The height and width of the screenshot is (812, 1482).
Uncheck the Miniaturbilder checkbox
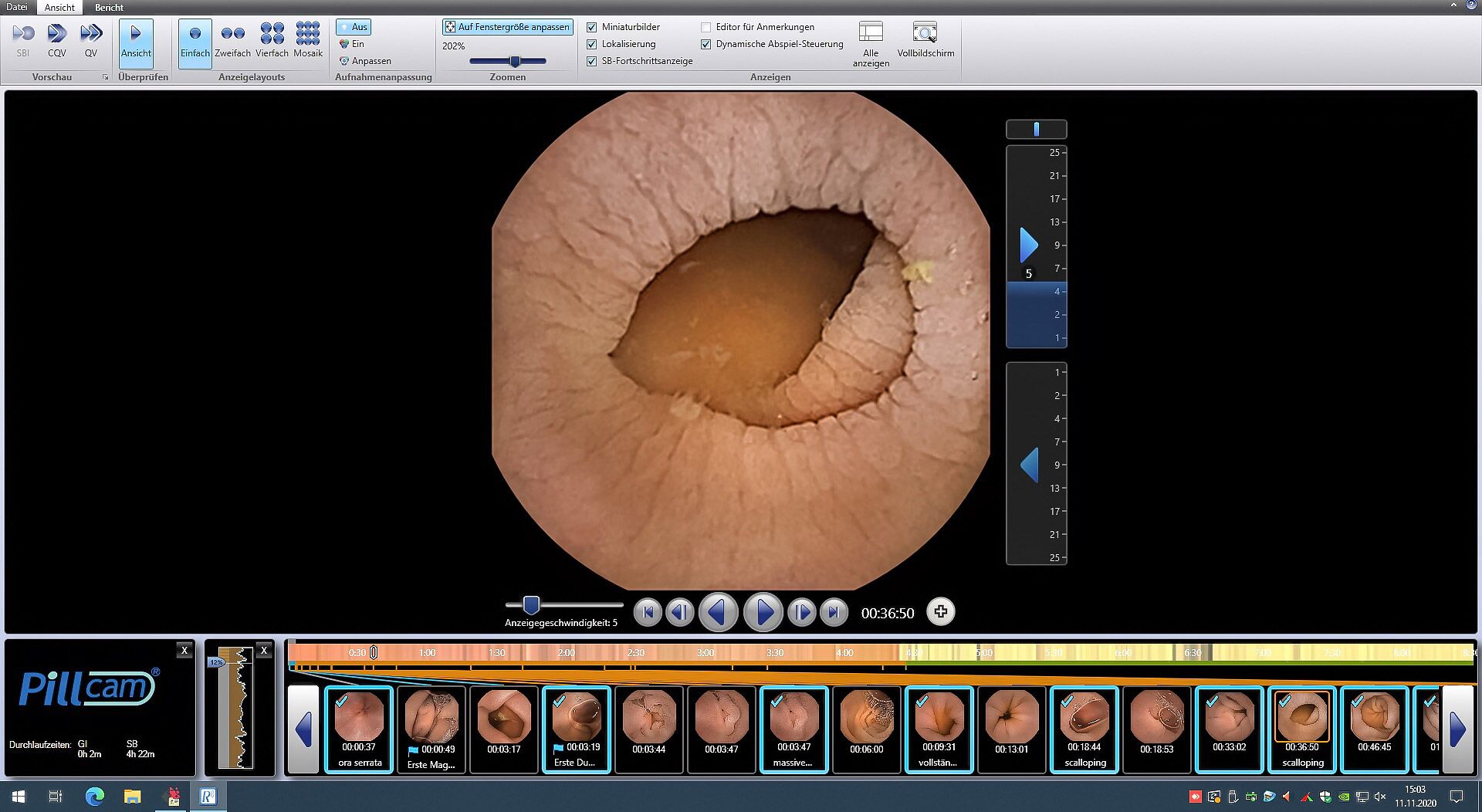[592, 27]
